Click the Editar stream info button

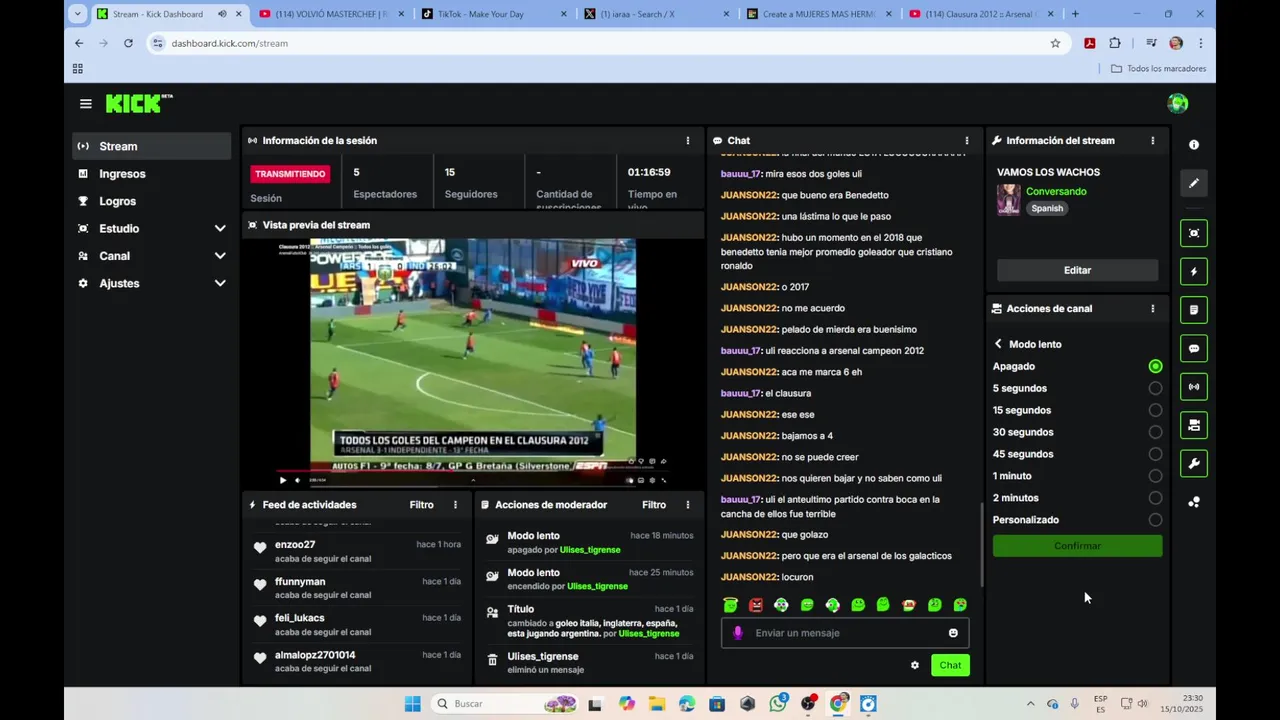click(1077, 270)
